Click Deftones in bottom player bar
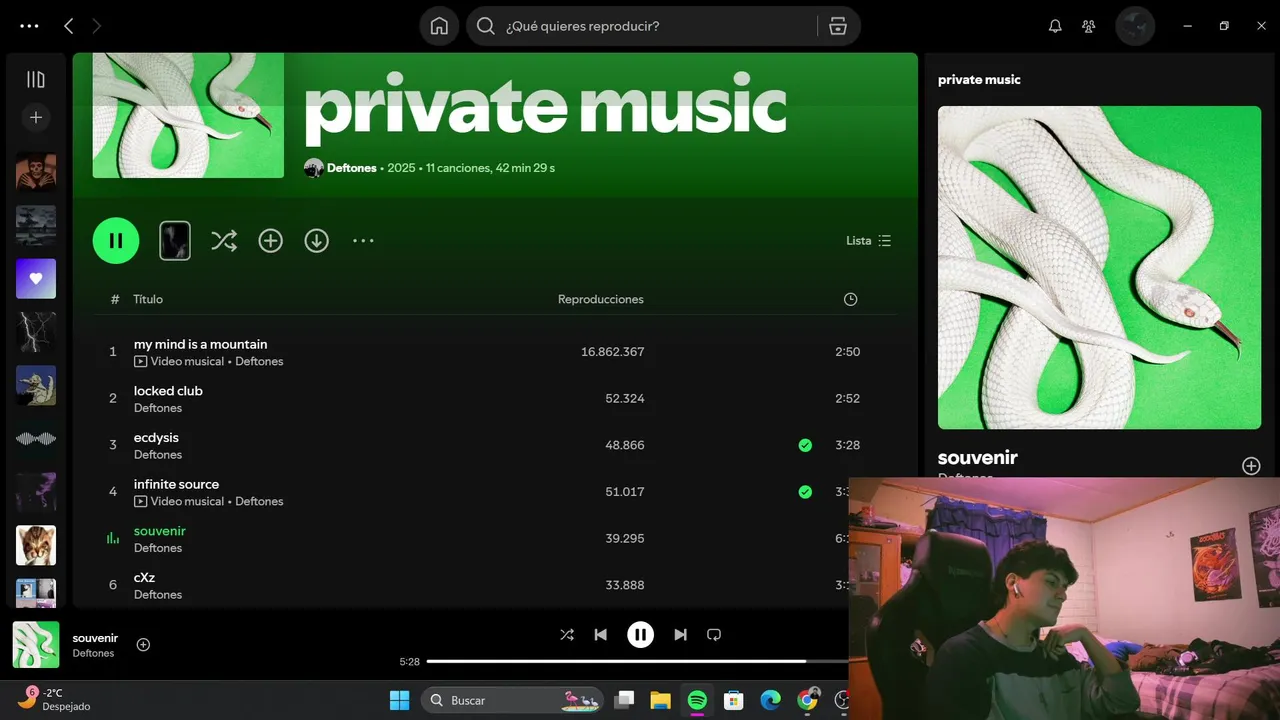 point(93,653)
